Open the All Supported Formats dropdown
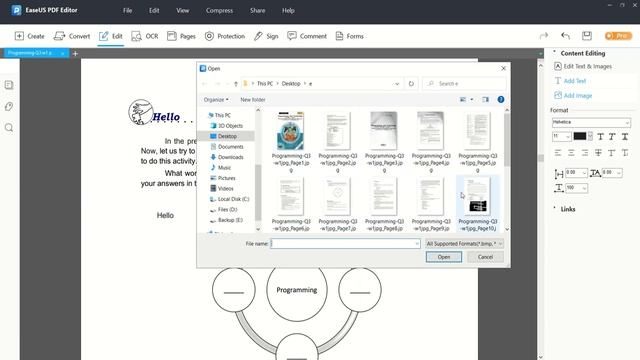This screenshot has width=640, height=360. point(464,244)
